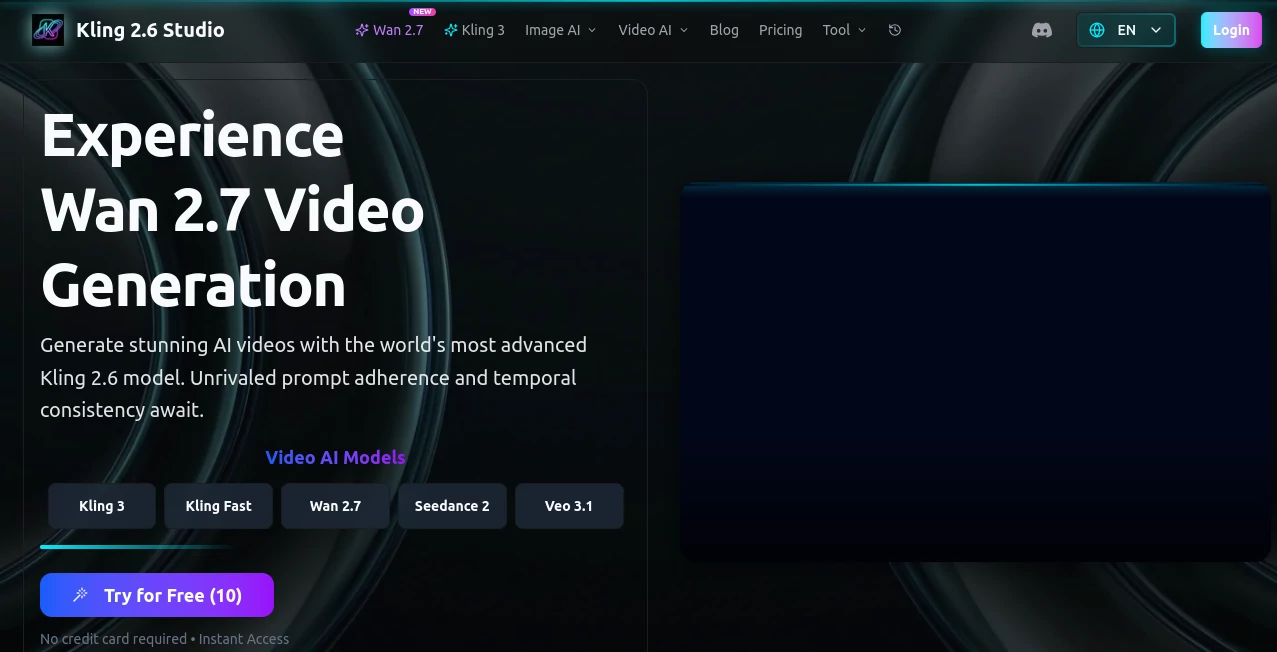This screenshot has width=1277, height=652.
Task: Open the Pricing page
Action: pyautogui.click(x=780, y=30)
